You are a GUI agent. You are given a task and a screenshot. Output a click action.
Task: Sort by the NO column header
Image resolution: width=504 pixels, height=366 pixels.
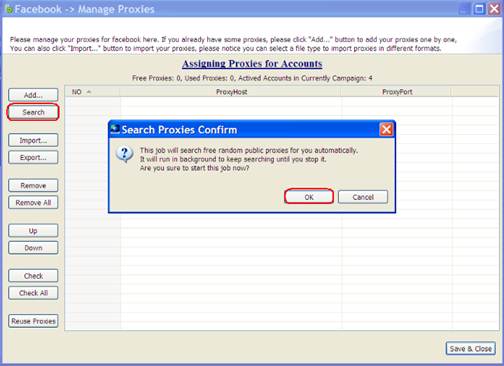(92, 92)
